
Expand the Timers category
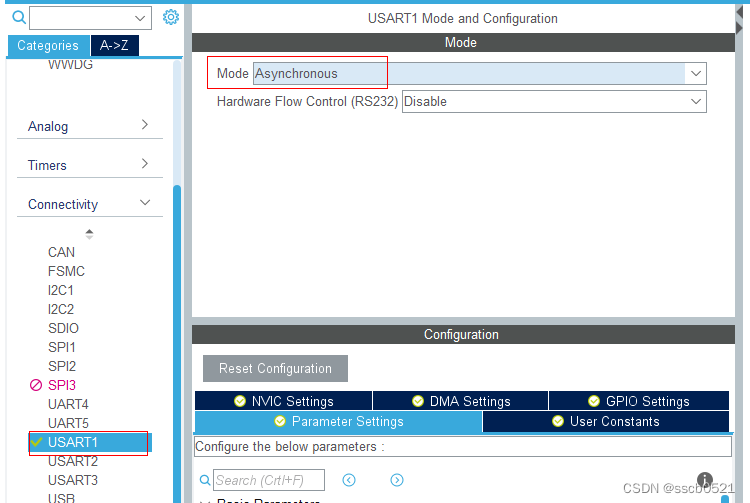[x=89, y=165]
